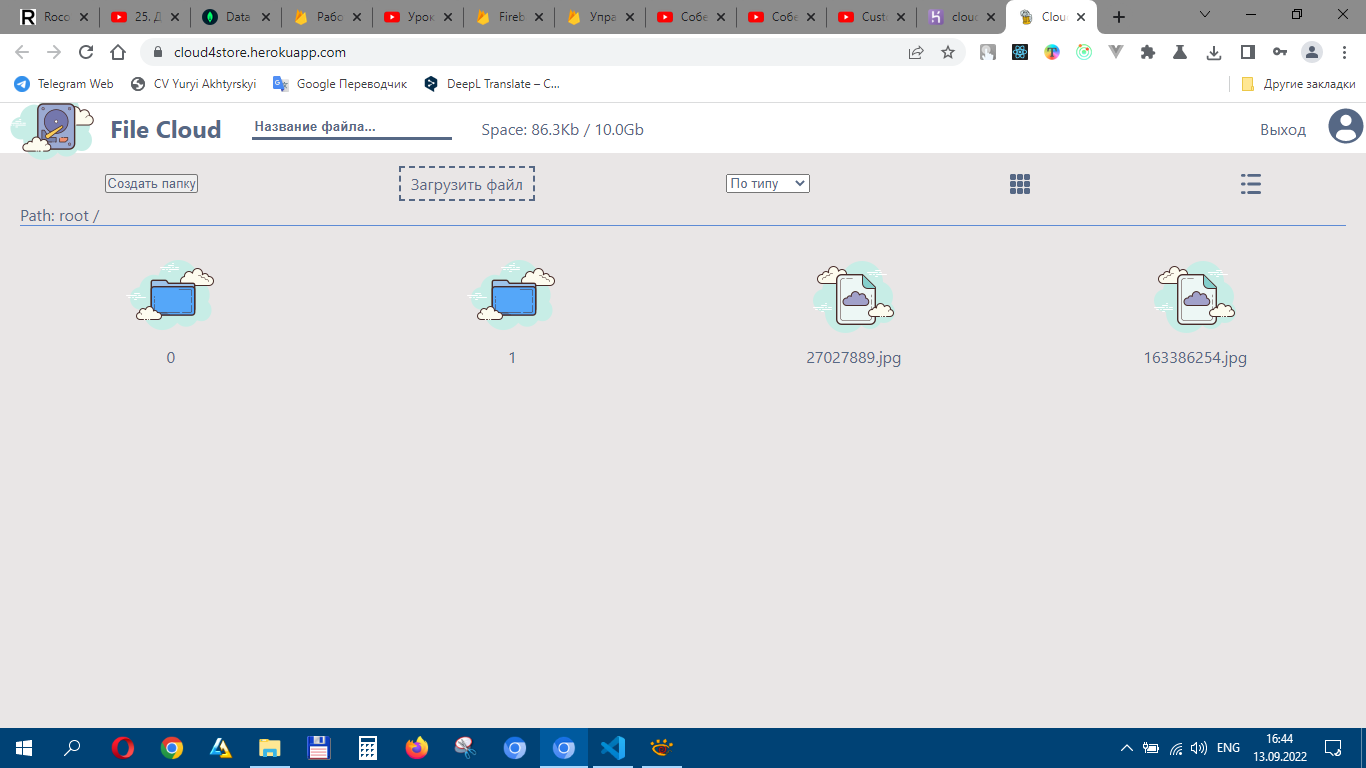Open the Chrome three-dot menu
1366x768 pixels.
1345,52
